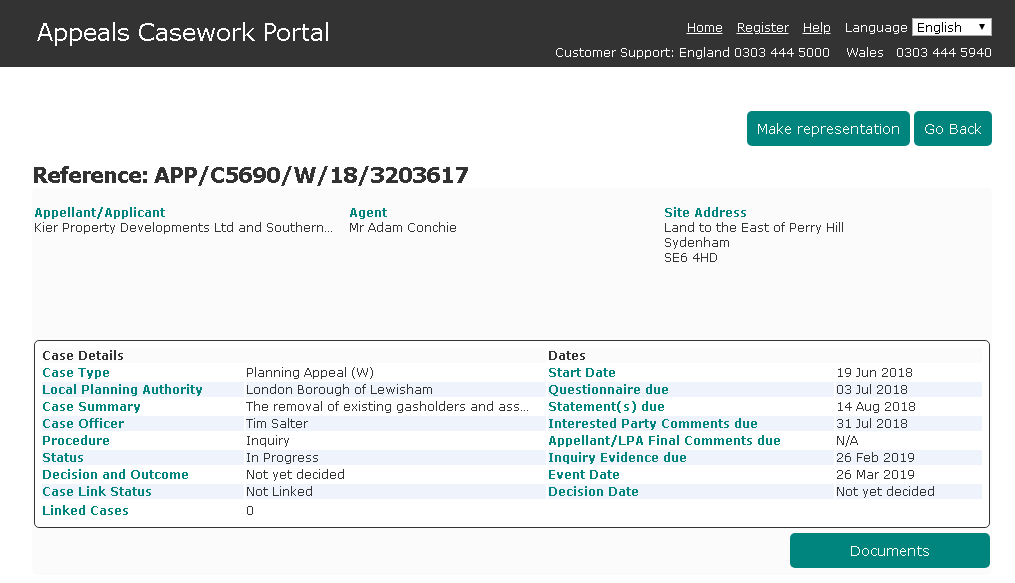Screen dimensions: 1015x583
Task: Go to the Home link
Action: [x=704, y=28]
